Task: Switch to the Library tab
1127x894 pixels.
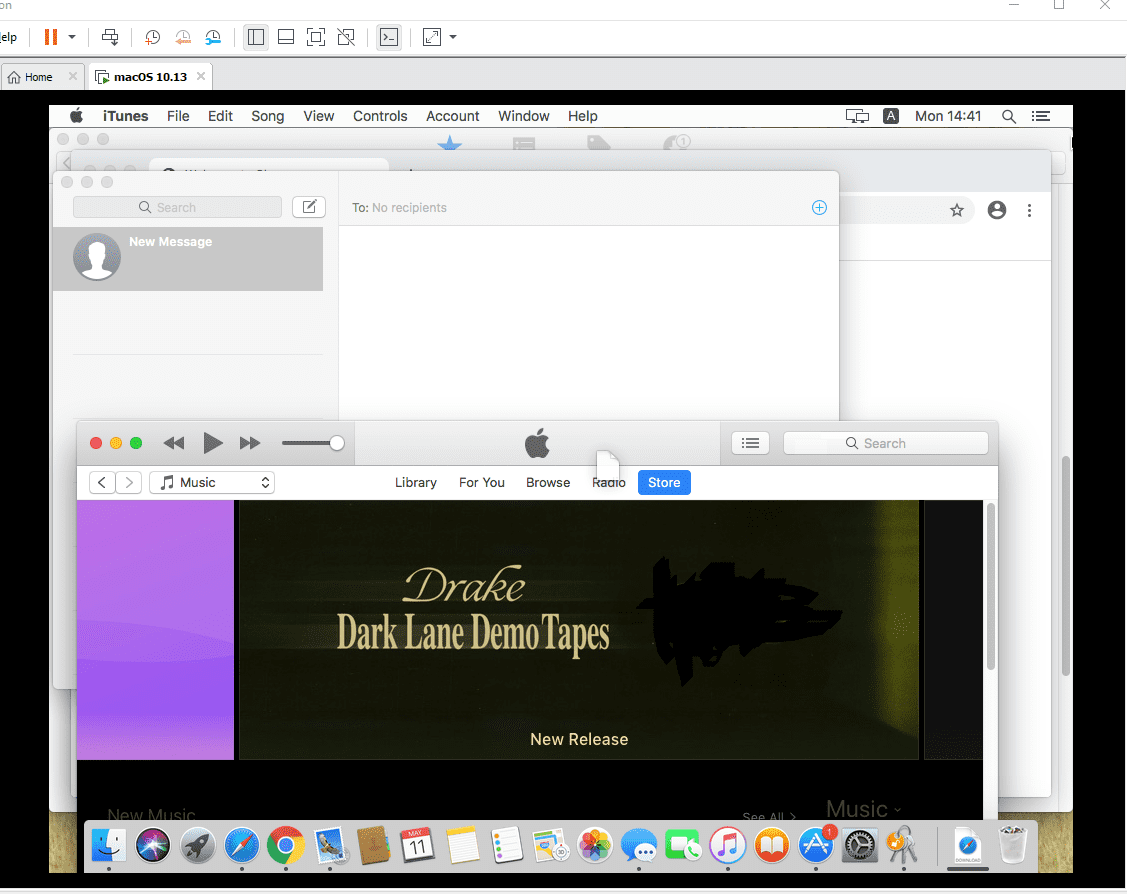Action: coord(415,483)
